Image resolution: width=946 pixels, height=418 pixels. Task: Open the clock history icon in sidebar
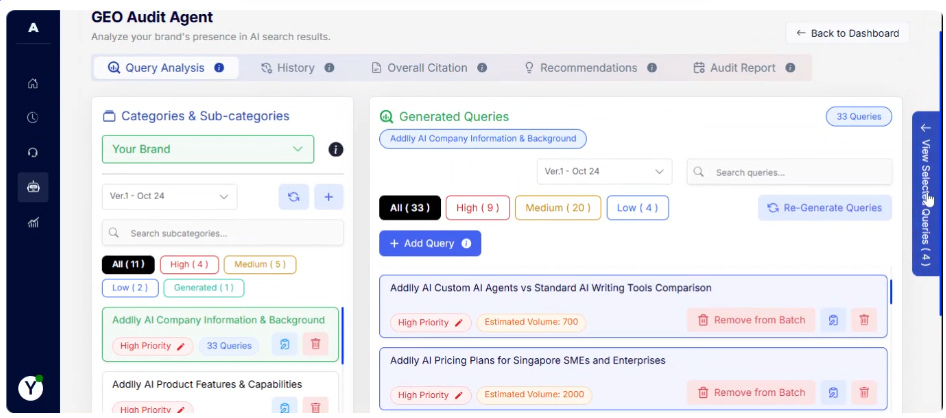tap(33, 118)
